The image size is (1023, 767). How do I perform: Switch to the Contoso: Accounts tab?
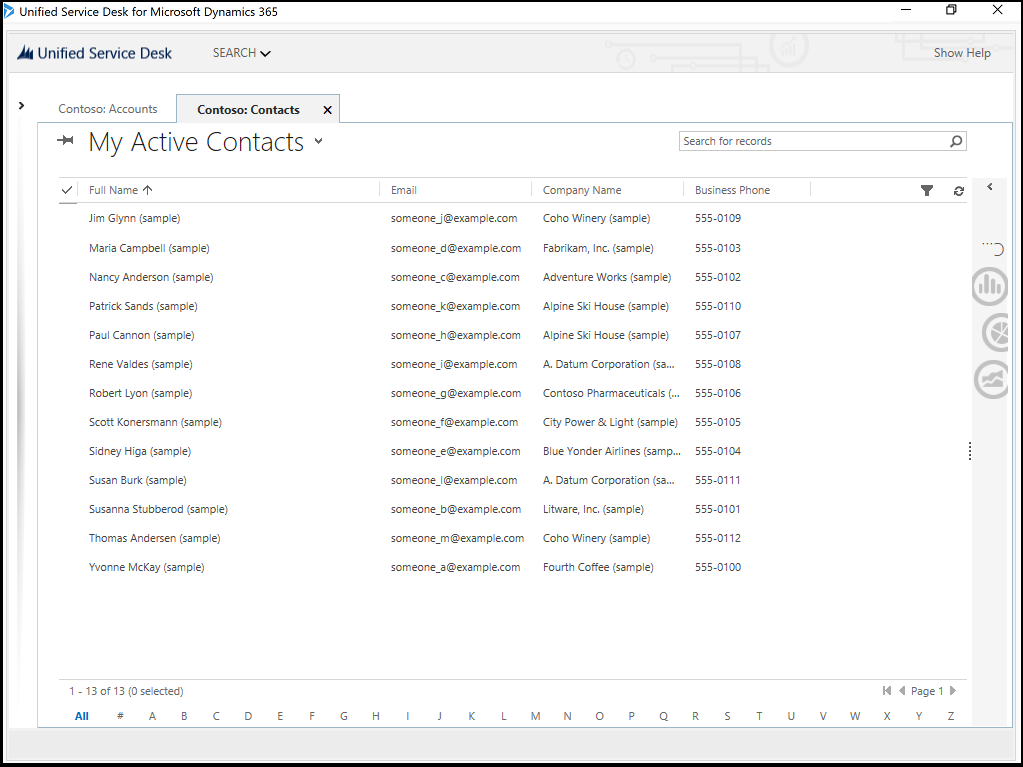pos(108,109)
